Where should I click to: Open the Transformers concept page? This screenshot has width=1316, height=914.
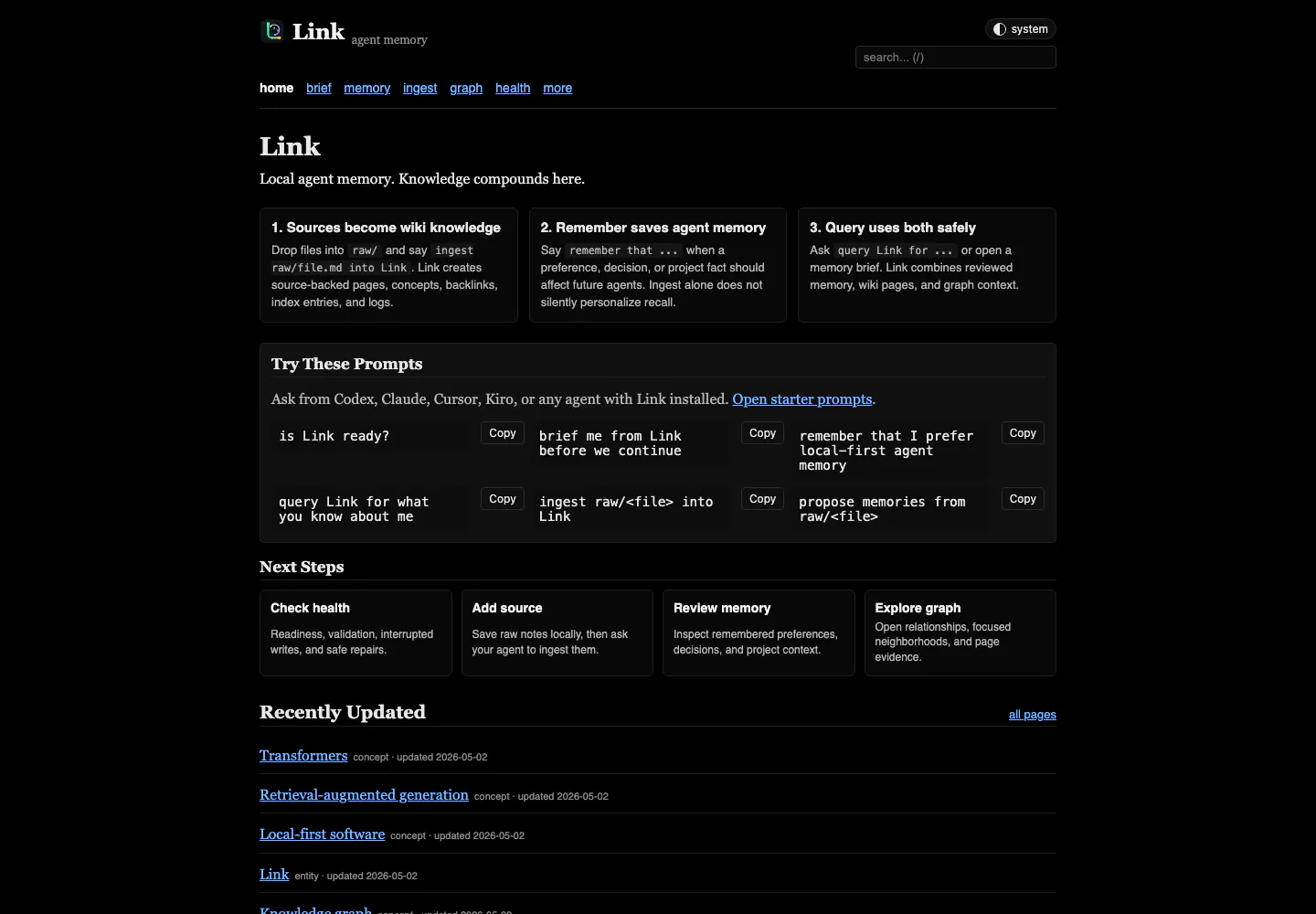click(303, 756)
